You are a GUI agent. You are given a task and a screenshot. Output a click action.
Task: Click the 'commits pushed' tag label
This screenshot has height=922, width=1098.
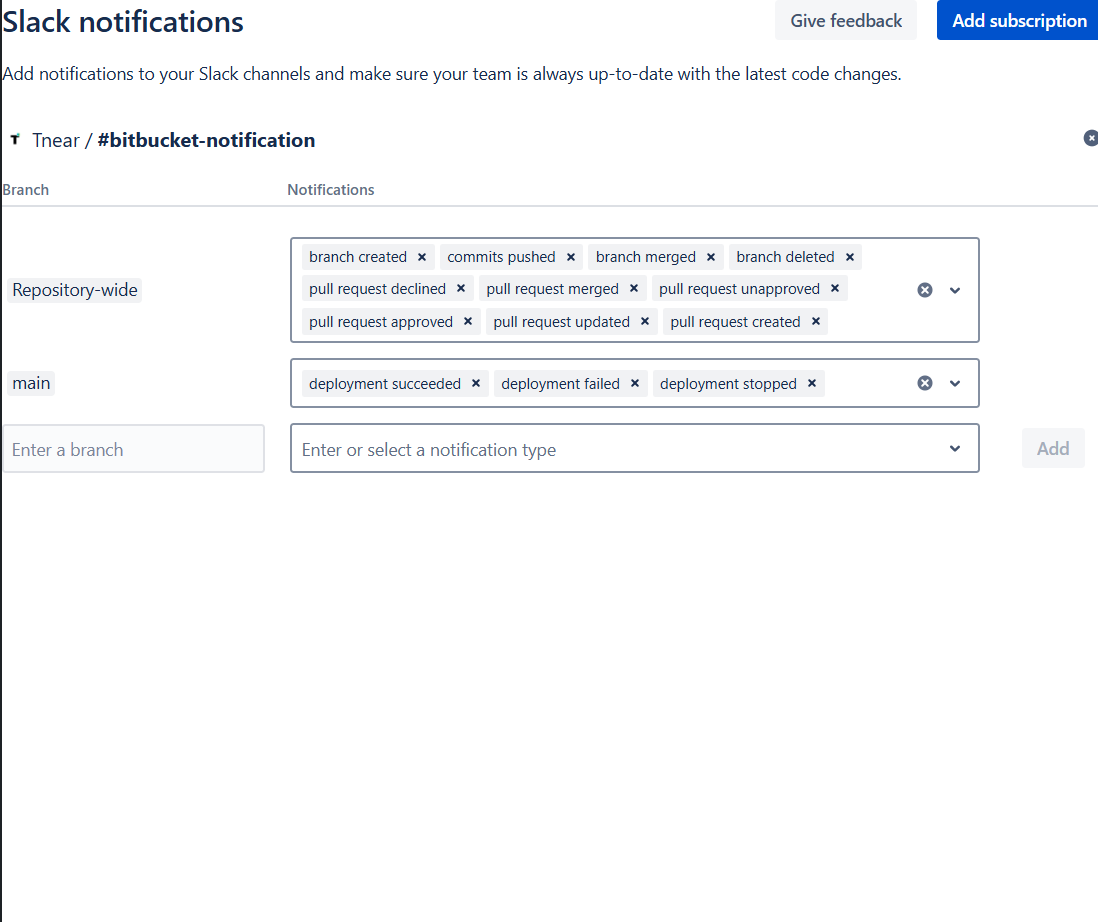coord(501,257)
